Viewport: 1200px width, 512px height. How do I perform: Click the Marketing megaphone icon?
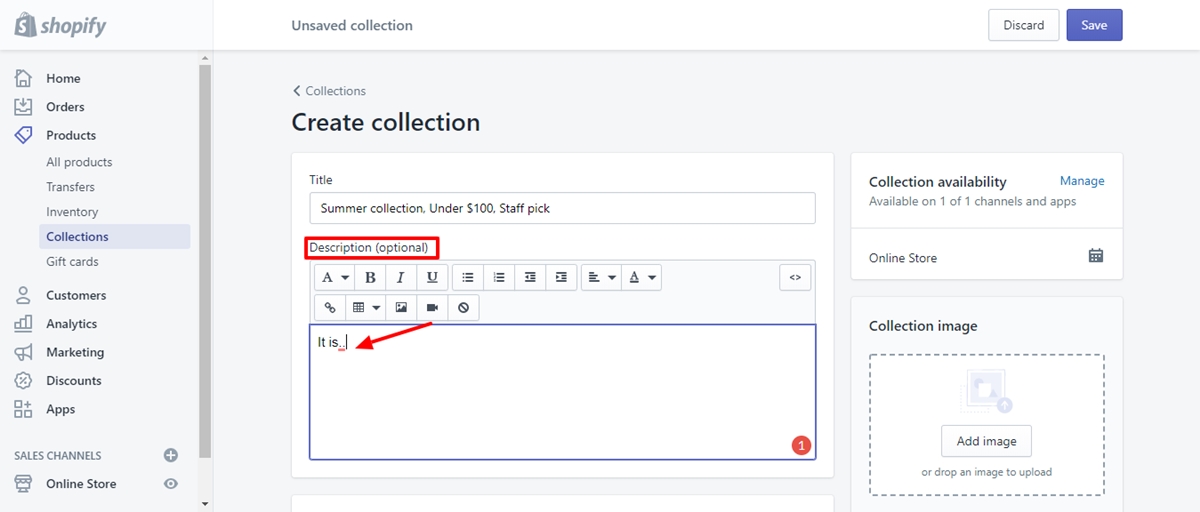pos(23,352)
